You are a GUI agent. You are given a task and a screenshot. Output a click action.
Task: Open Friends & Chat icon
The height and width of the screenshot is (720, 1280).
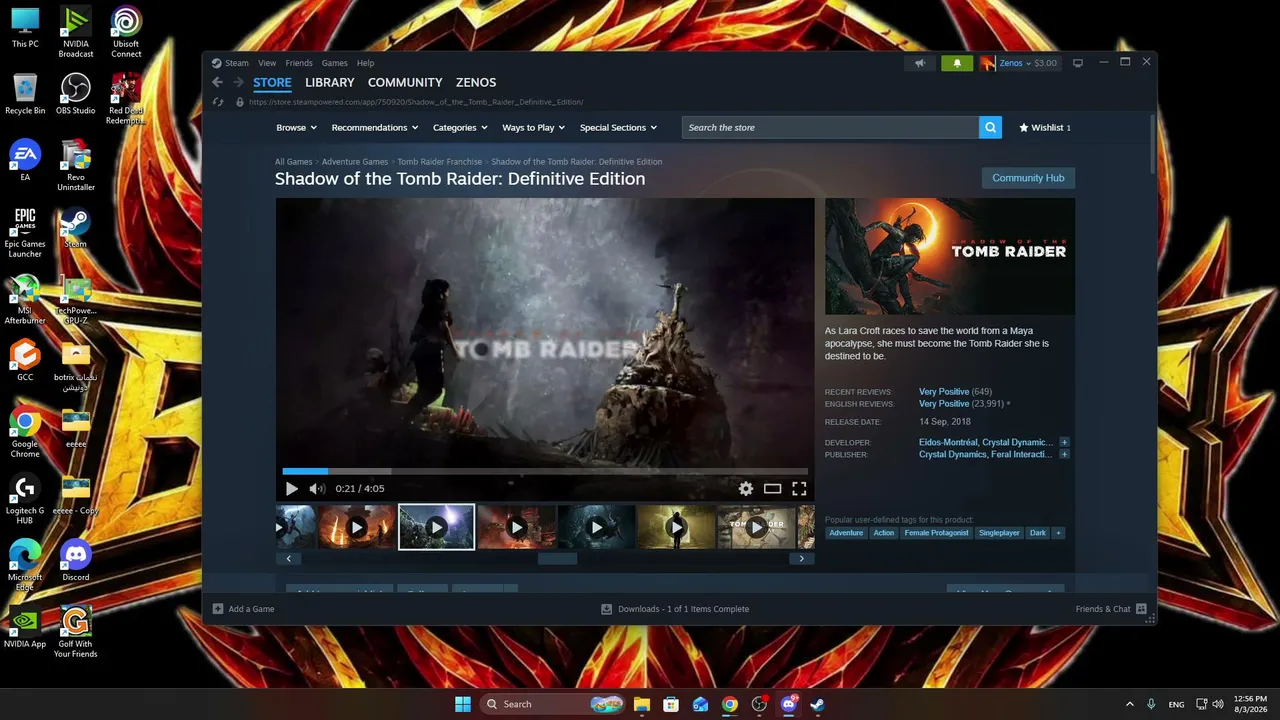tap(1141, 609)
